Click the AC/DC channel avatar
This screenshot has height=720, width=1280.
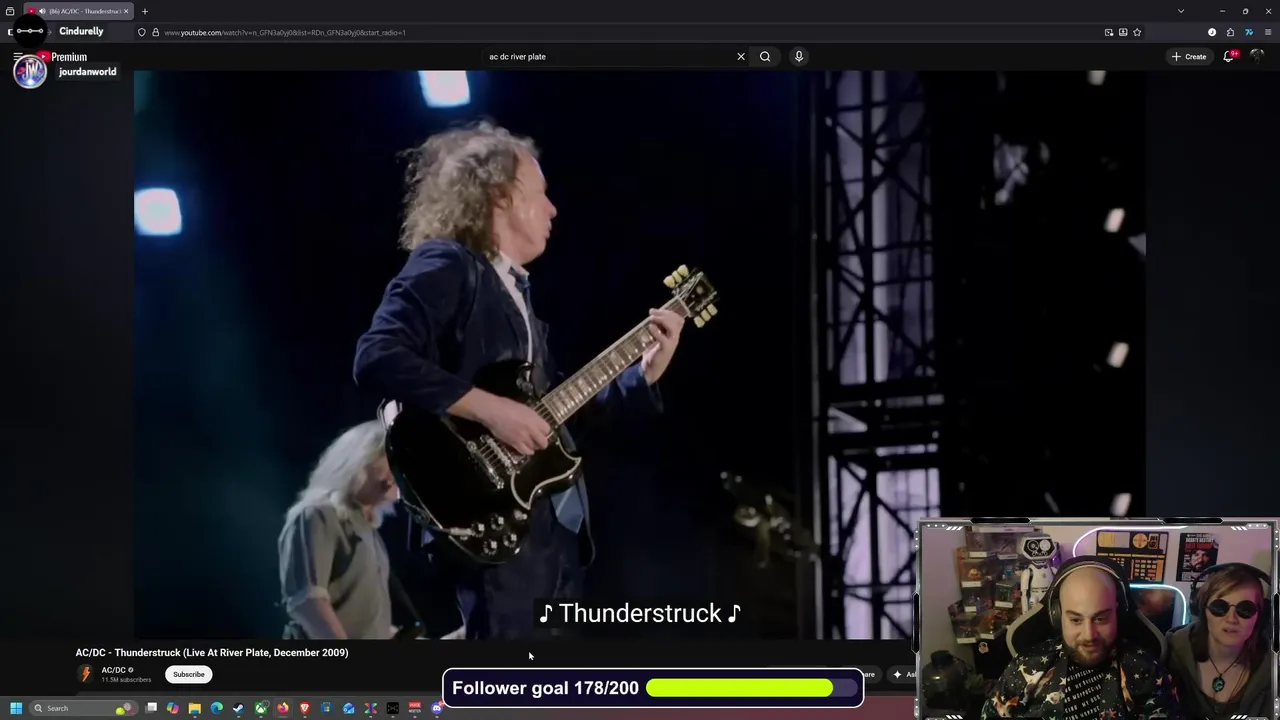pyautogui.click(x=86, y=674)
